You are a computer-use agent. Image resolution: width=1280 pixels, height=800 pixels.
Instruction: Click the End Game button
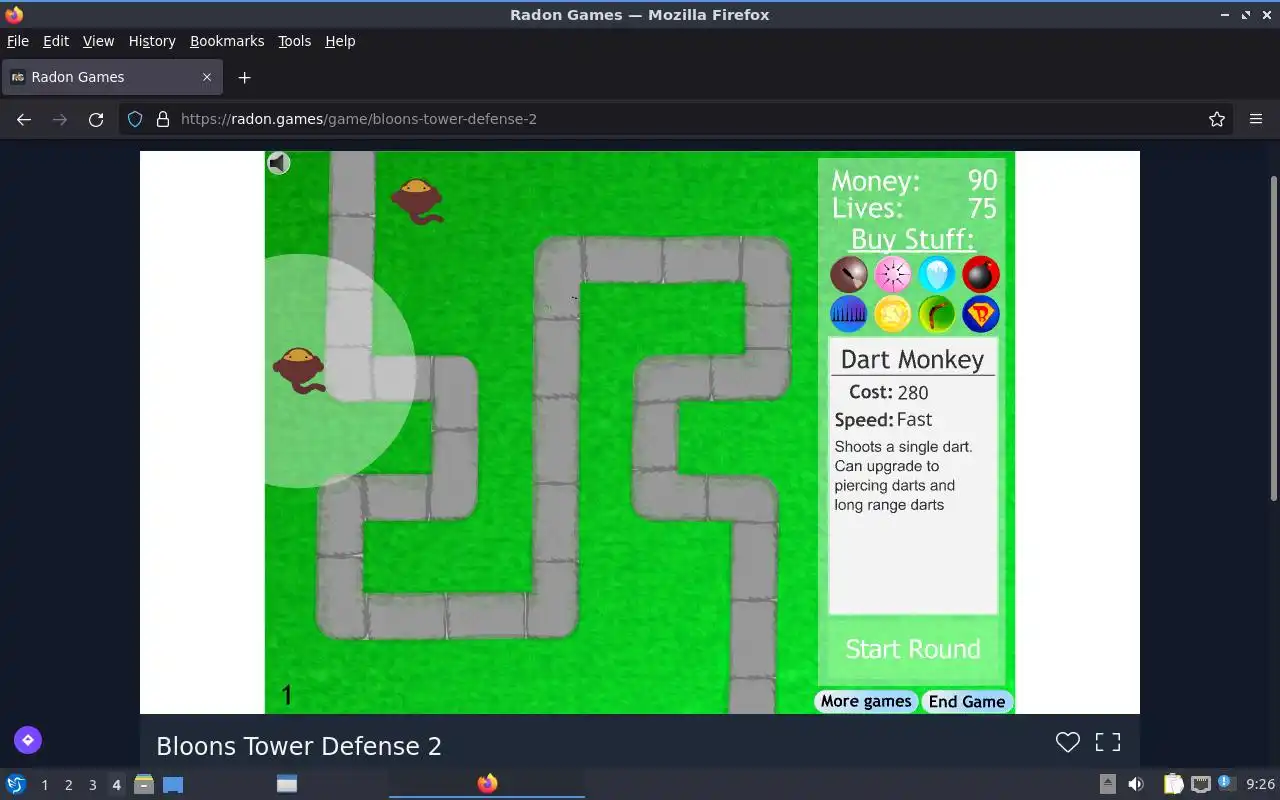[x=967, y=702]
